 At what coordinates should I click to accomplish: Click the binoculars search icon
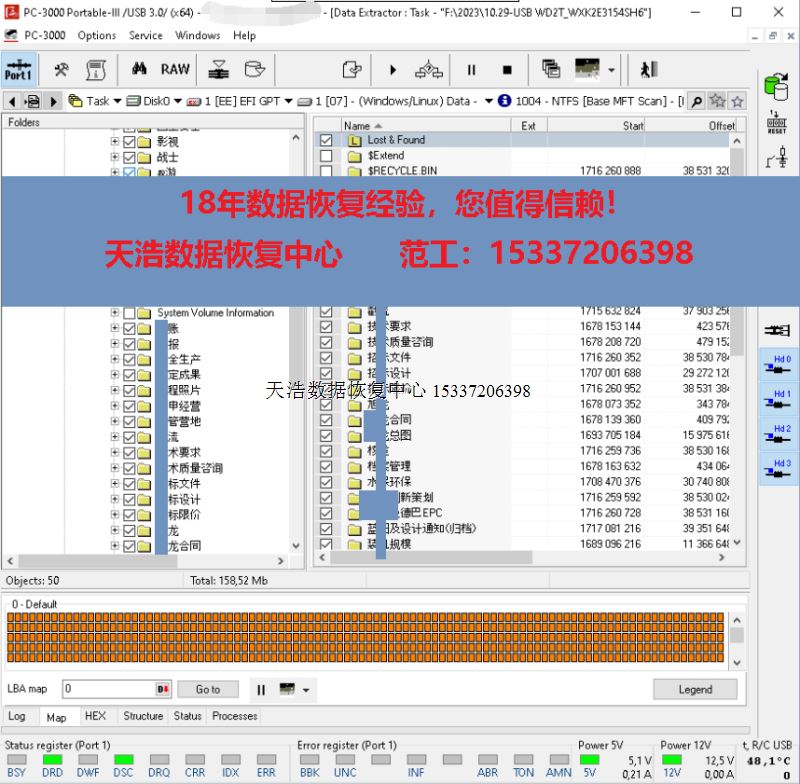139,70
